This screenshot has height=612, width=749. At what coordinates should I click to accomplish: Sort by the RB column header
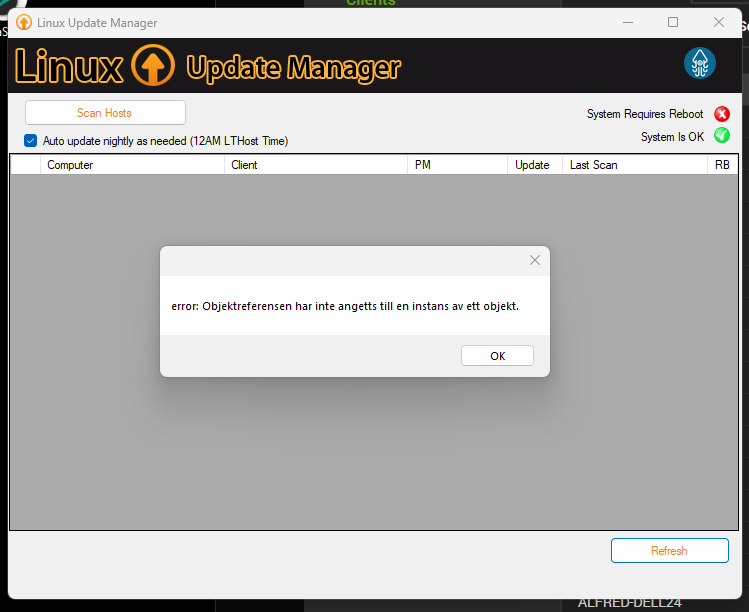(722, 165)
